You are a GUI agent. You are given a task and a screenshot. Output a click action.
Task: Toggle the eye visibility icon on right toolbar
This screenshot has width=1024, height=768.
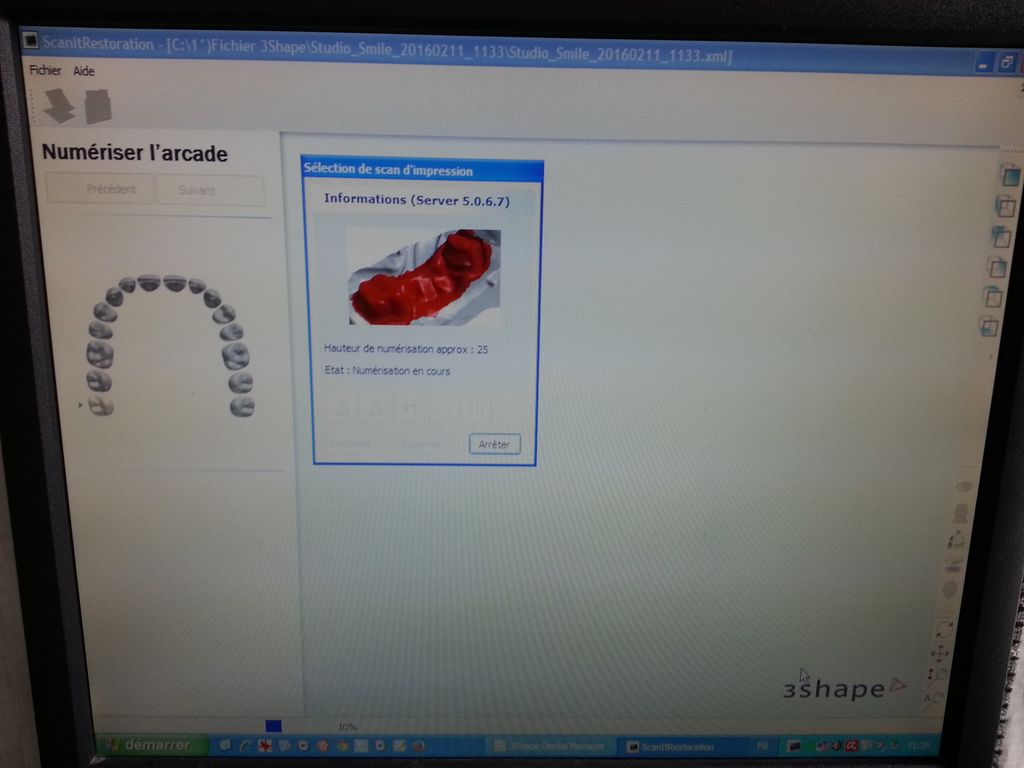(x=965, y=487)
